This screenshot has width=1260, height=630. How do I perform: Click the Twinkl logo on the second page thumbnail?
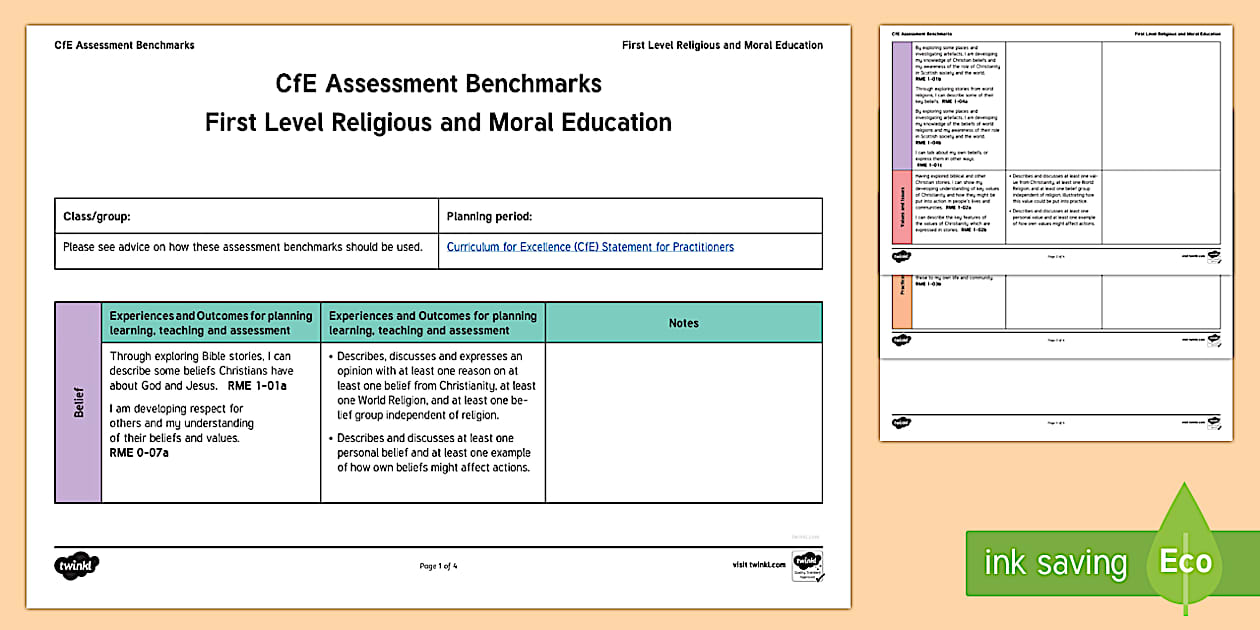pyautogui.click(x=901, y=257)
